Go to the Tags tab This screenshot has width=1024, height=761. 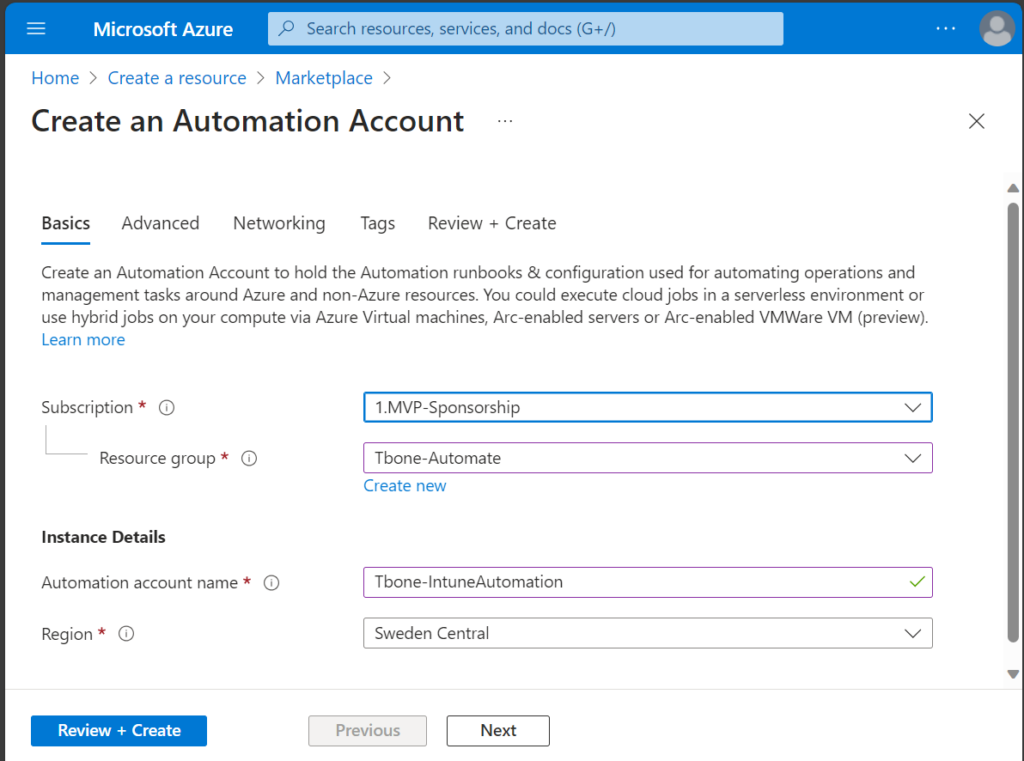377,223
